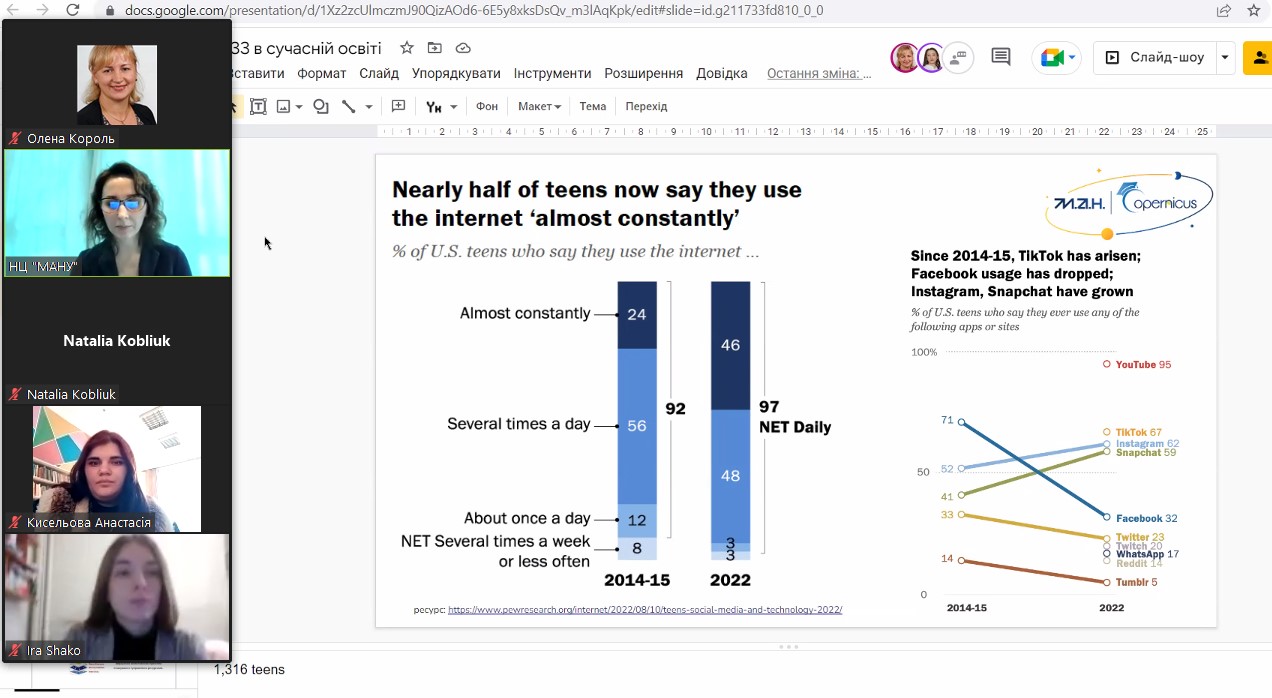Open the Формат menu
The width and height of the screenshot is (1272, 698).
pos(321,73)
